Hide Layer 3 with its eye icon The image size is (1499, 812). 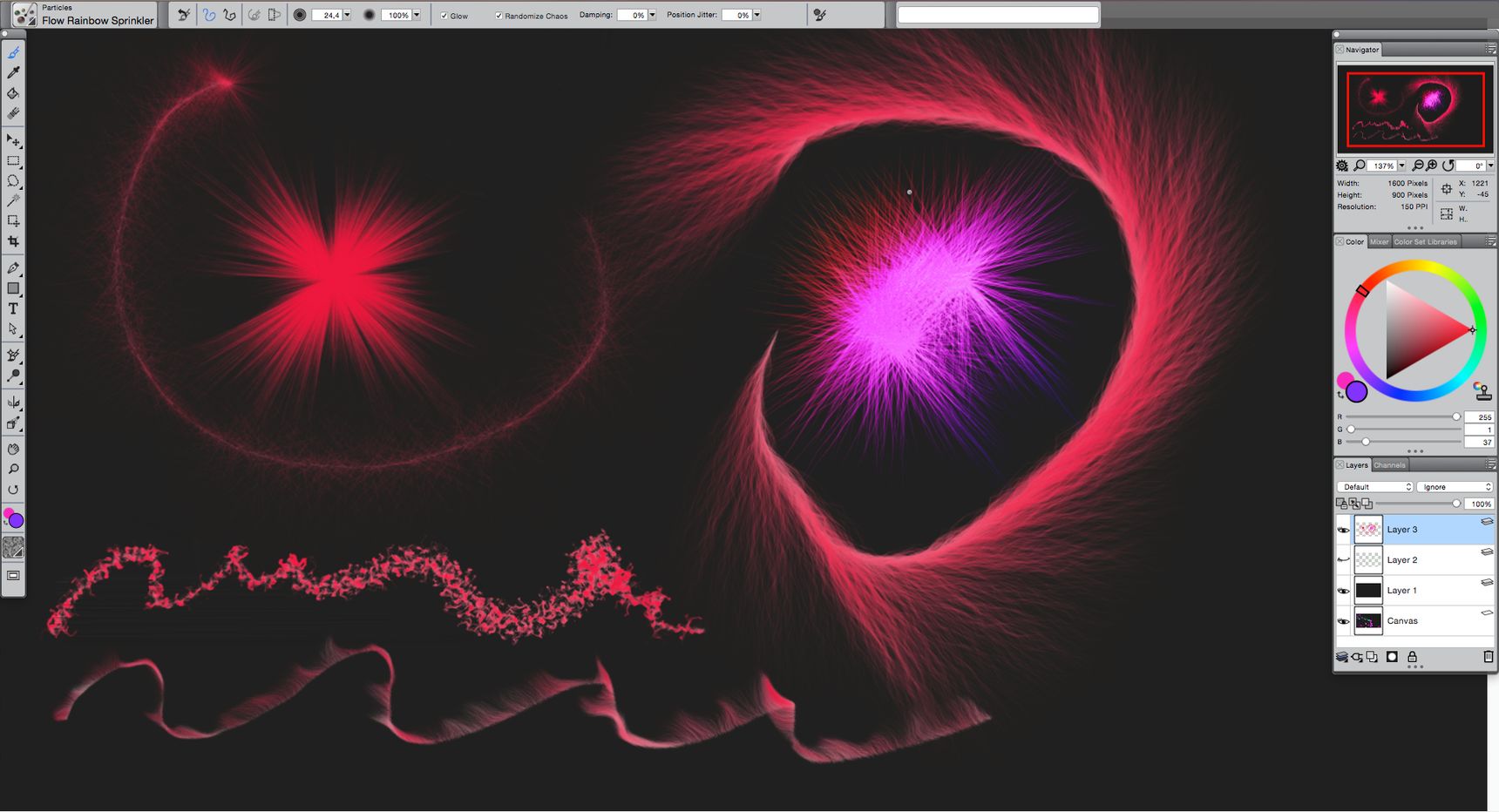click(x=1343, y=530)
